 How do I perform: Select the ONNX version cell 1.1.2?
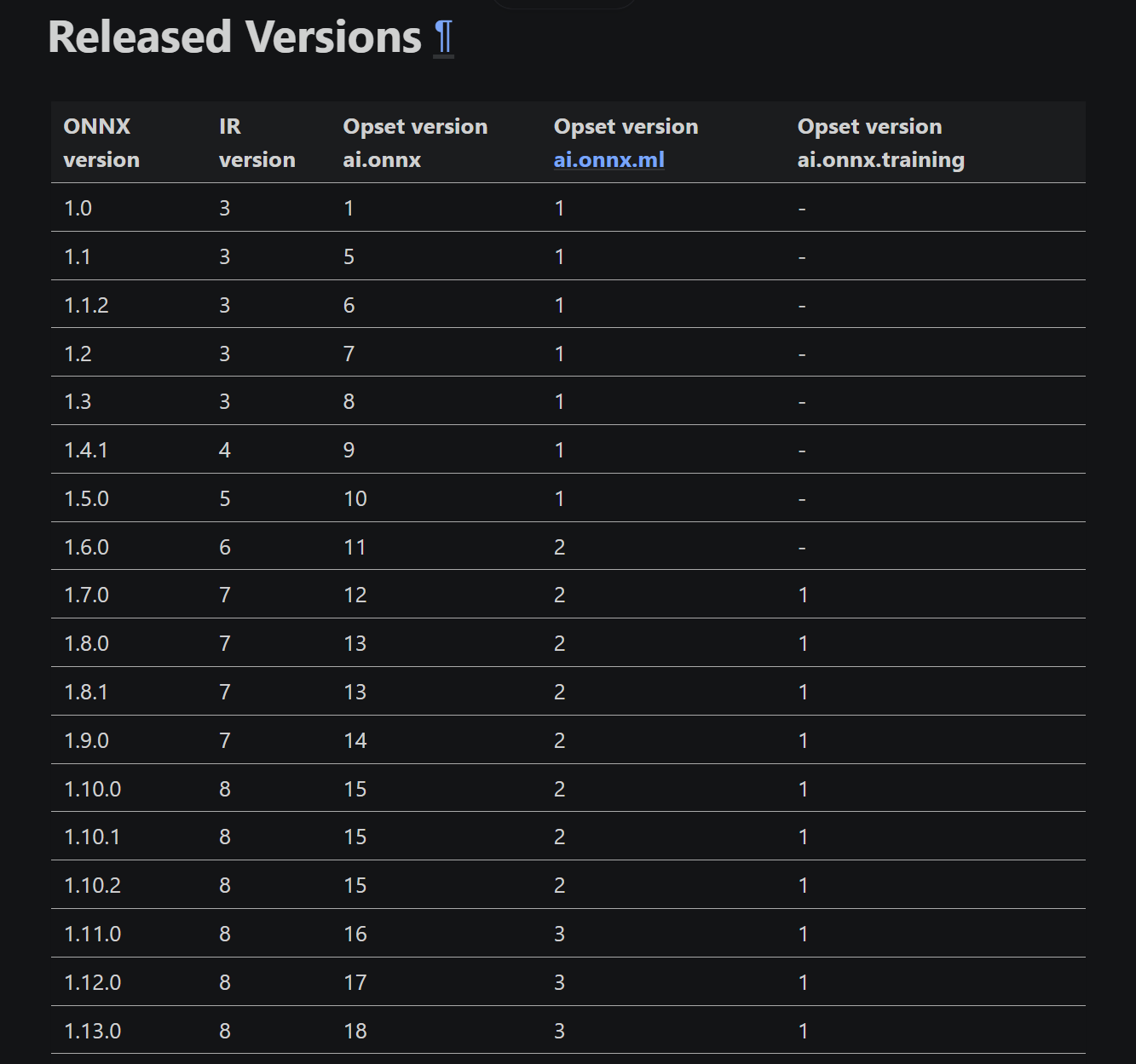[x=86, y=305]
